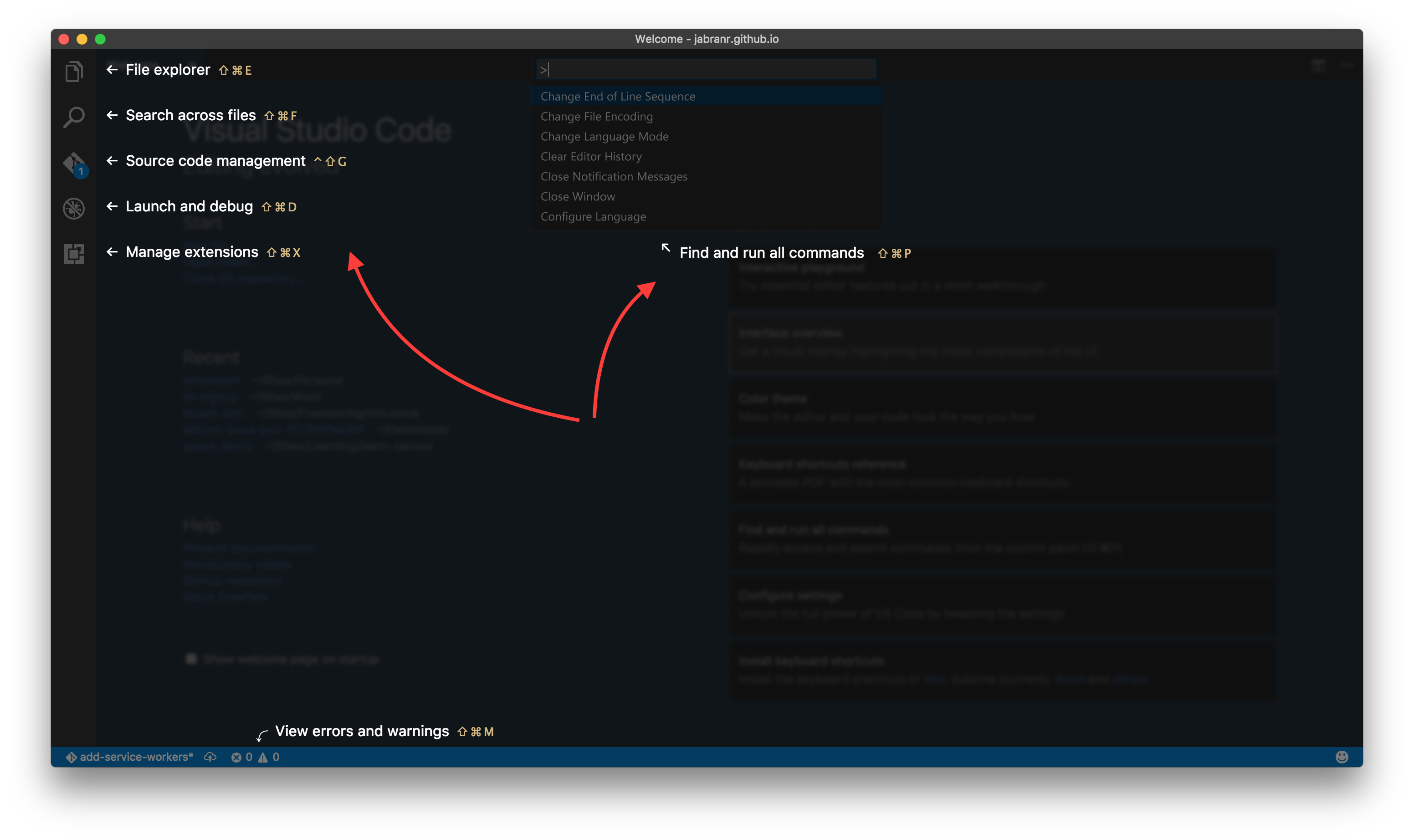Open the Extensions activity bar icon
Image resolution: width=1414 pixels, height=840 pixels.
[x=74, y=254]
